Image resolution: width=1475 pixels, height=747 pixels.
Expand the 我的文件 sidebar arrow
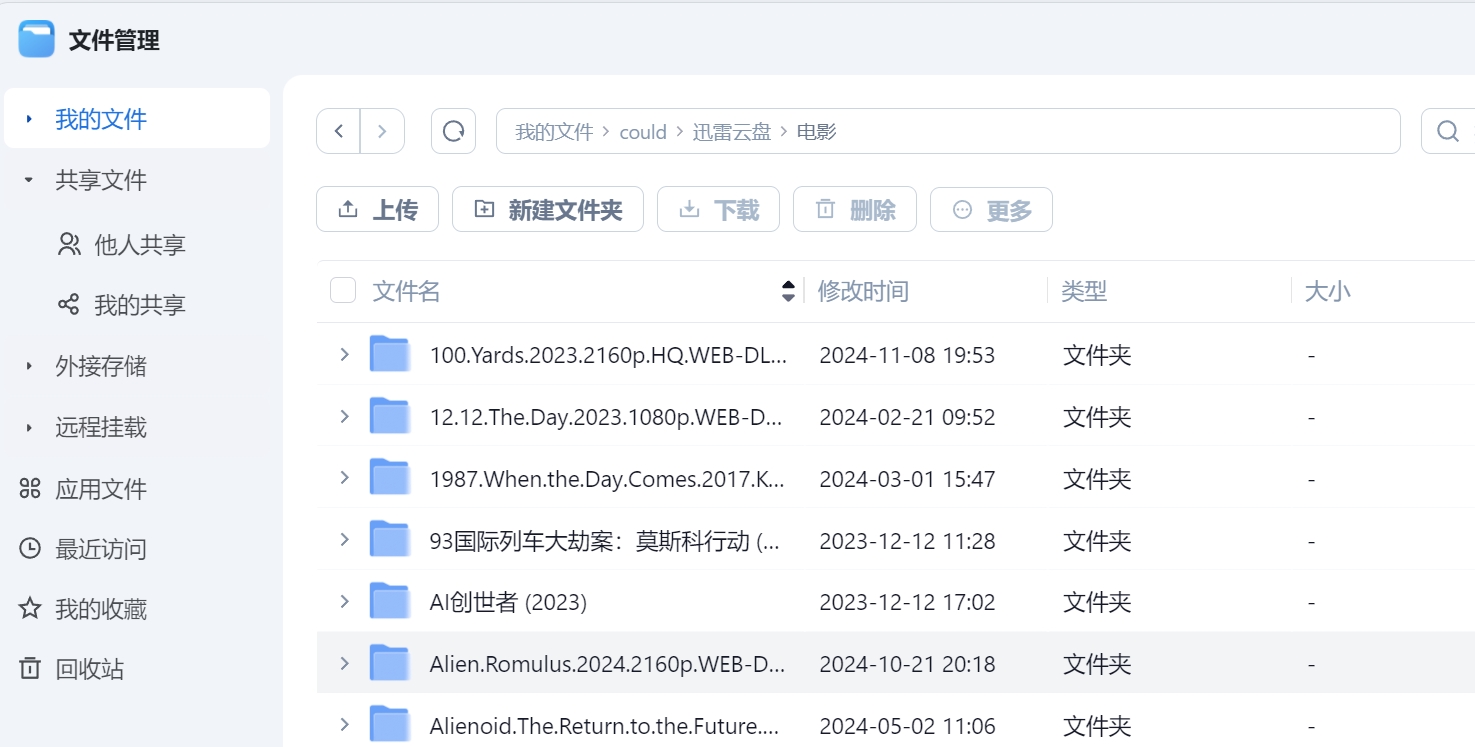click(x=29, y=119)
